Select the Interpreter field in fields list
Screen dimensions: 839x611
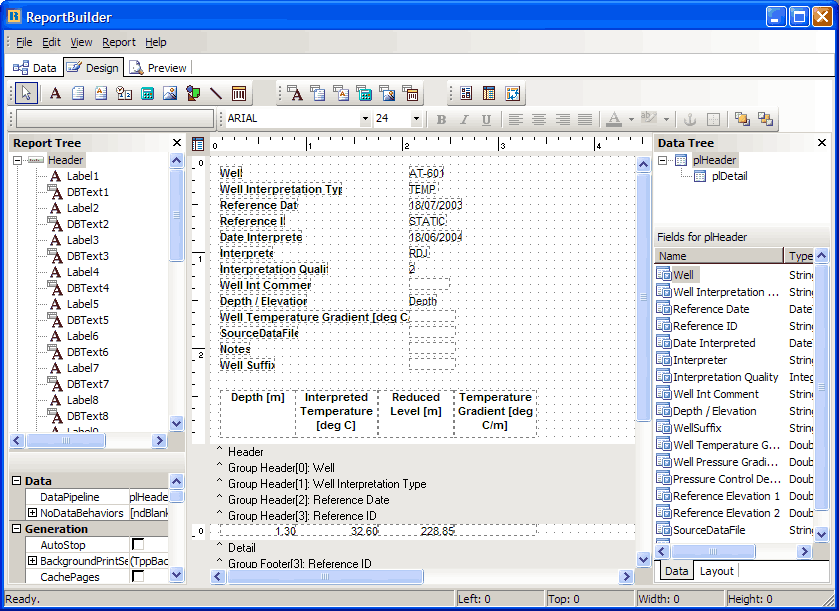pyautogui.click(x=700, y=360)
